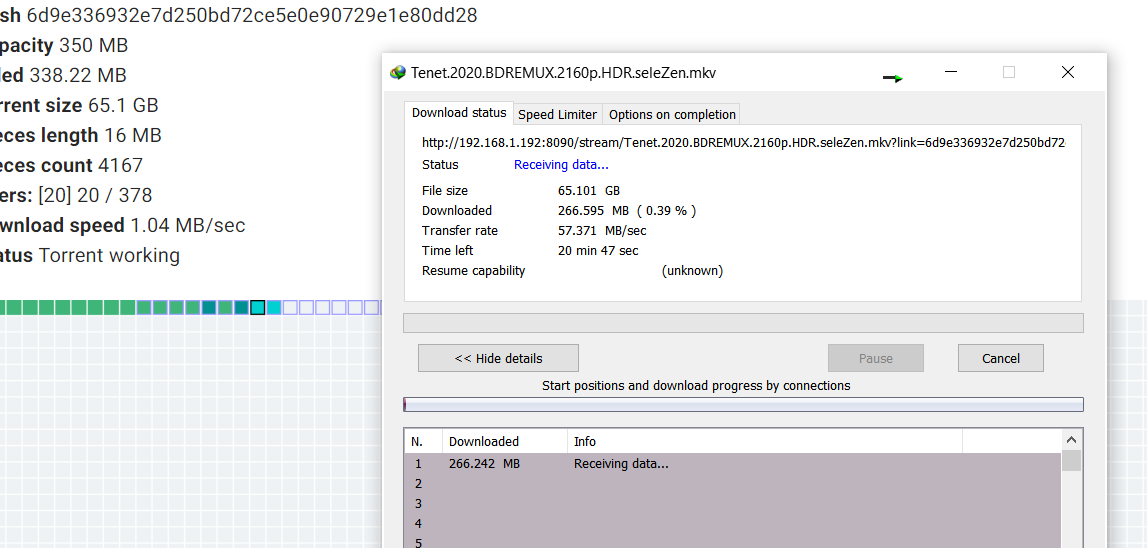Screen dimensions: 1147x548
Task: Click the main download progress bar
Action: coord(743,323)
